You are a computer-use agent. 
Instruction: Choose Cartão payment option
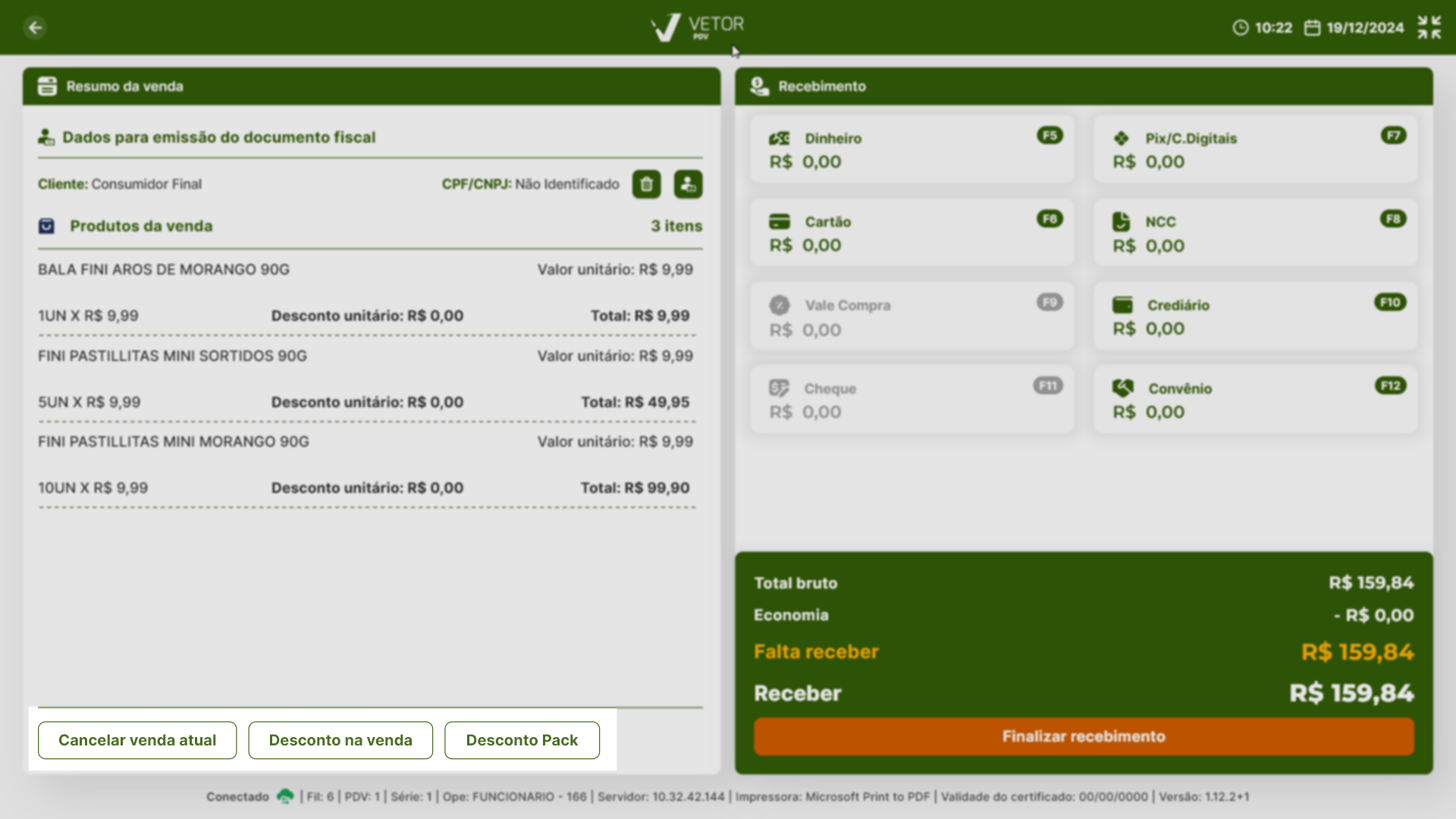[x=912, y=232]
